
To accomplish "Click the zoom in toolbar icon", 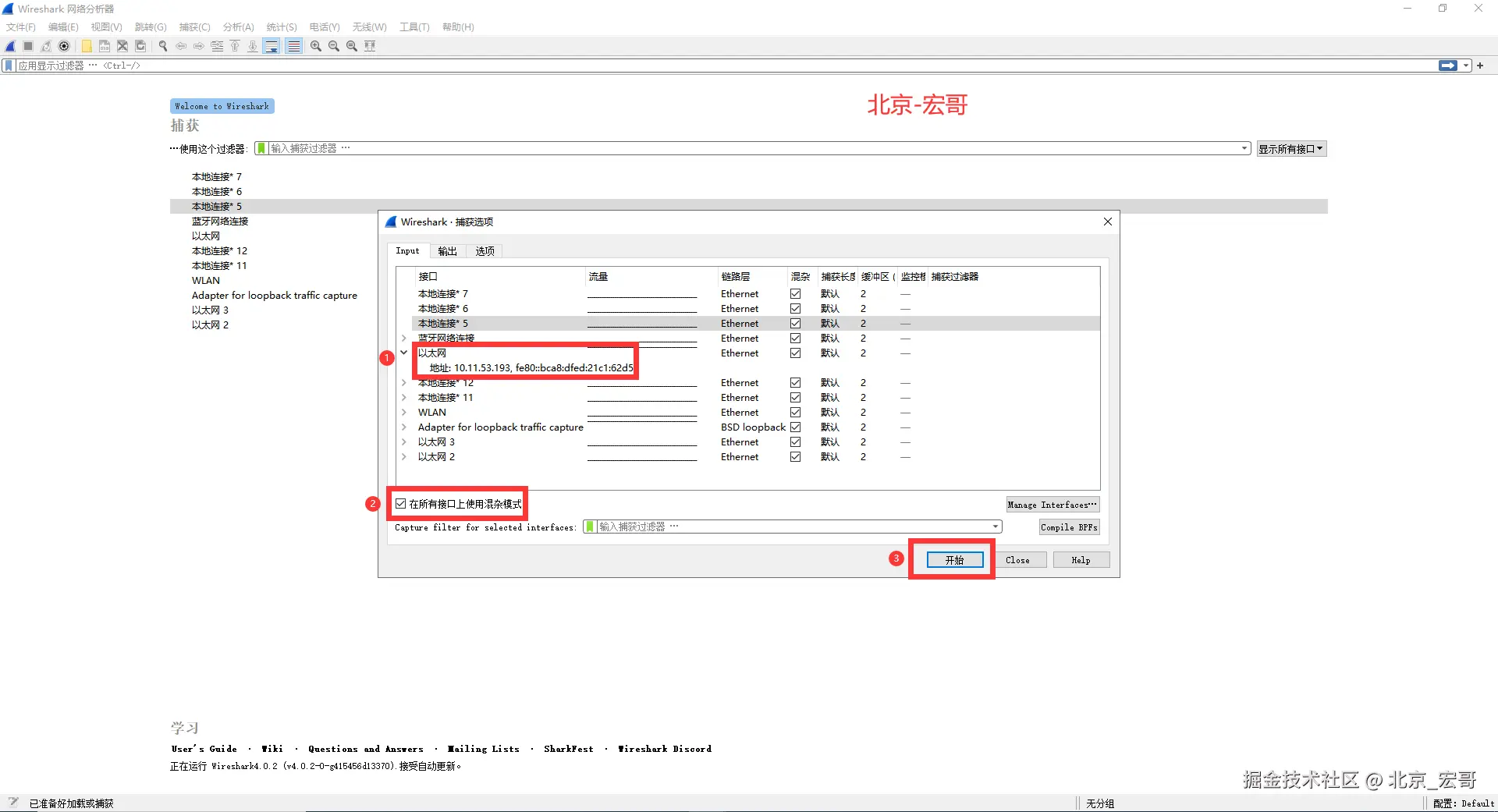I will coord(316,46).
